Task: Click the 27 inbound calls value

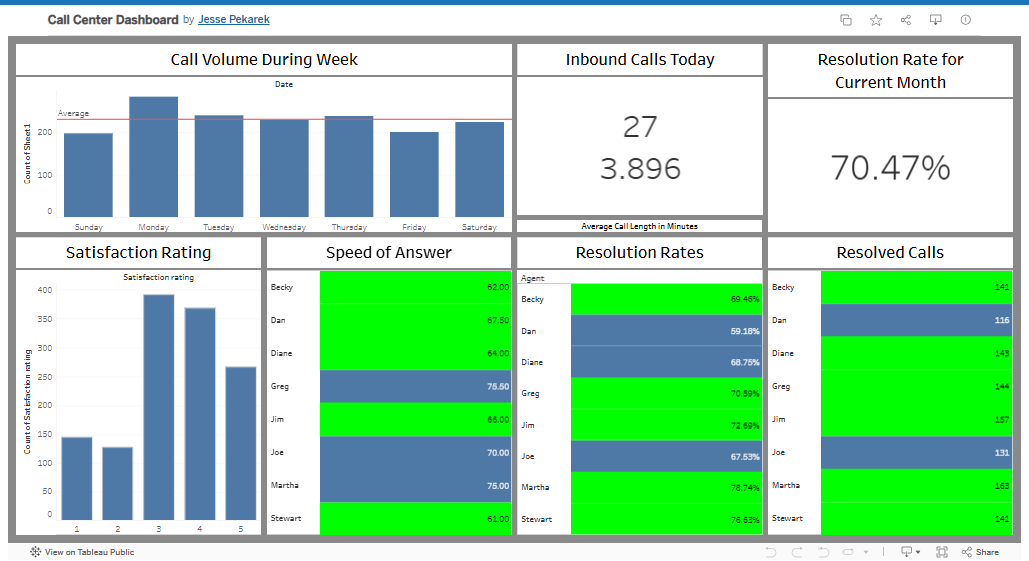Action: click(640, 127)
